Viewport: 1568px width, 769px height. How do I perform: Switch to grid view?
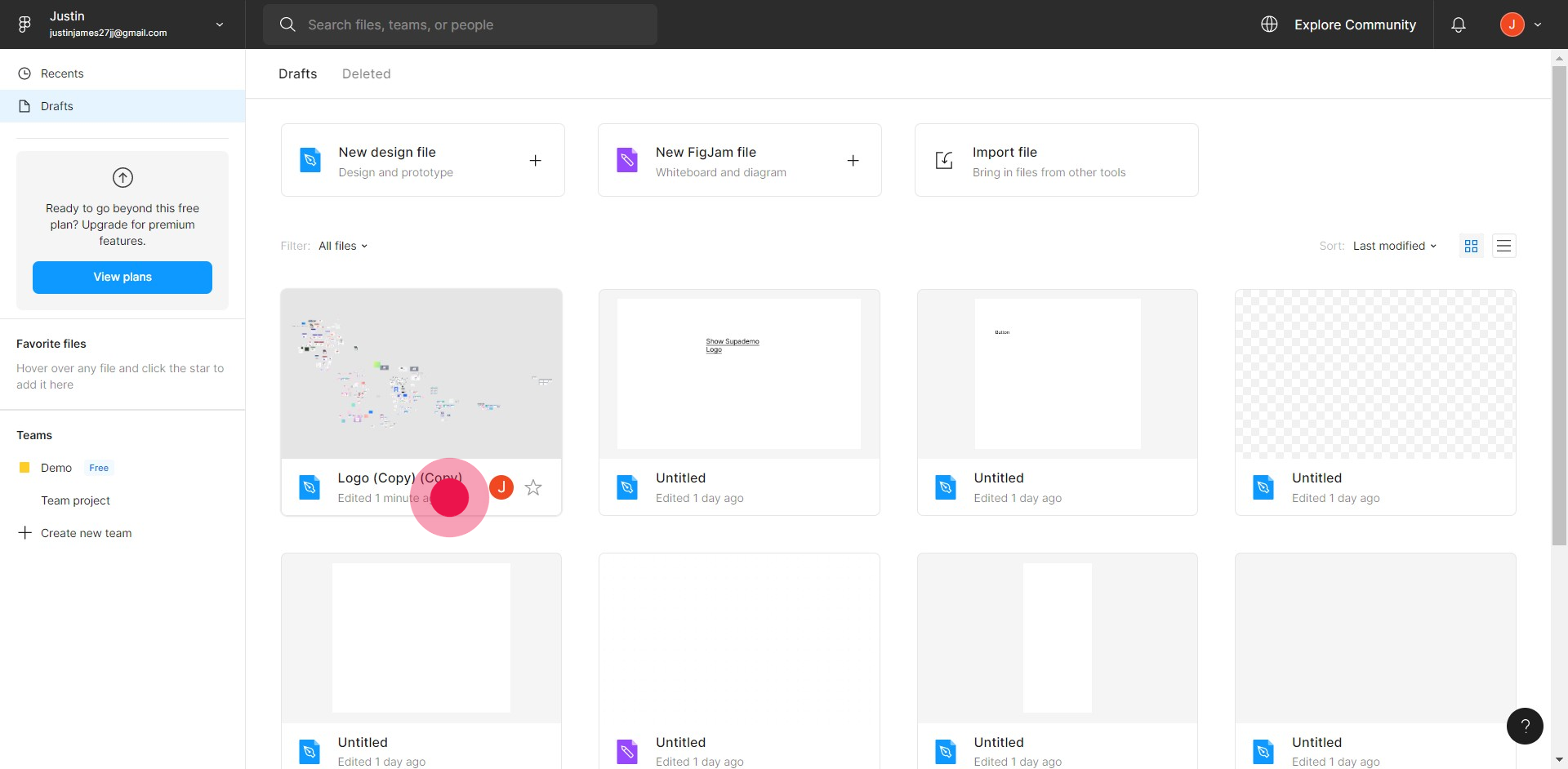pyautogui.click(x=1472, y=246)
